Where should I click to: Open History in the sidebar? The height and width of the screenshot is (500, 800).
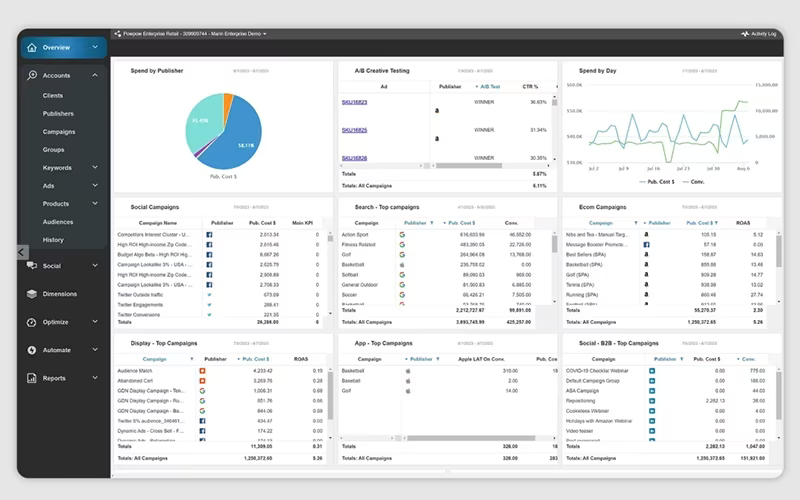(x=53, y=240)
